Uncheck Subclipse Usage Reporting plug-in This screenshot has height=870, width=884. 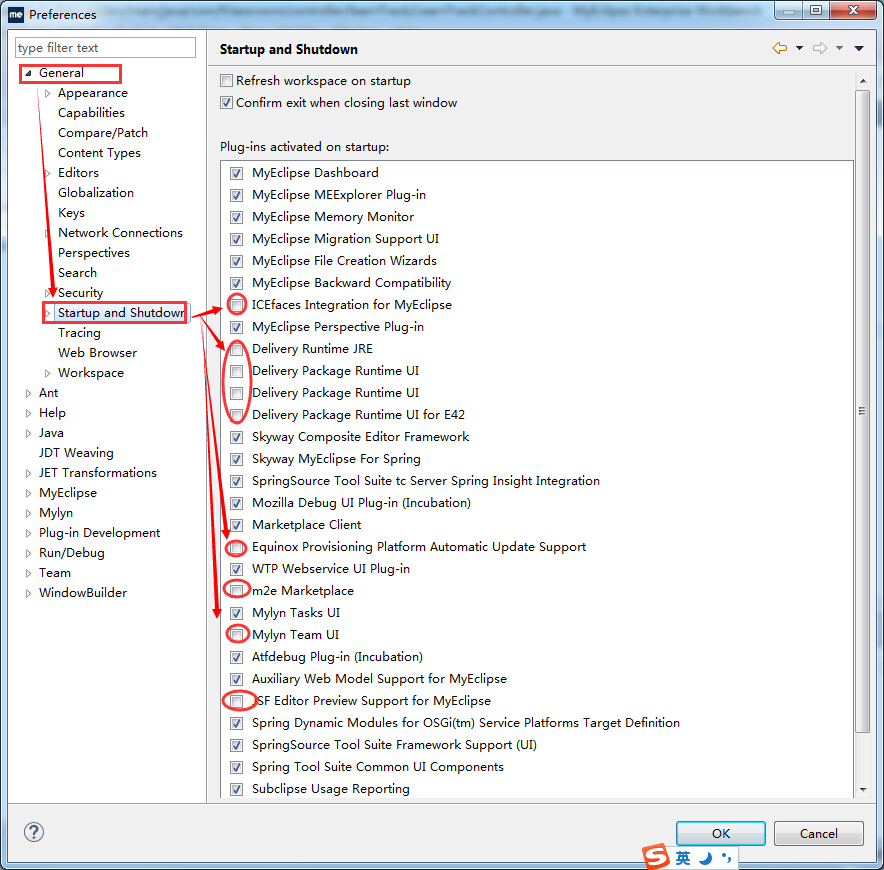237,789
